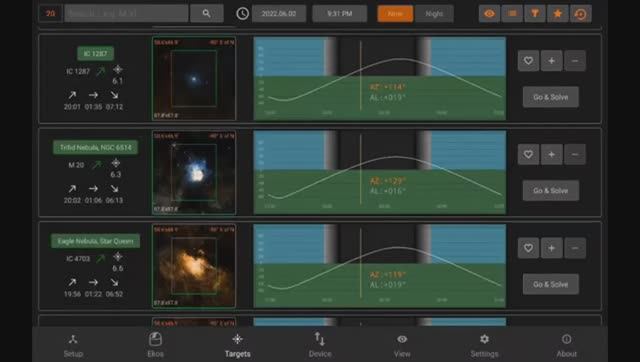Remove Eagle Nebula with minus button
The image size is (640, 362).
pyautogui.click(x=575, y=248)
